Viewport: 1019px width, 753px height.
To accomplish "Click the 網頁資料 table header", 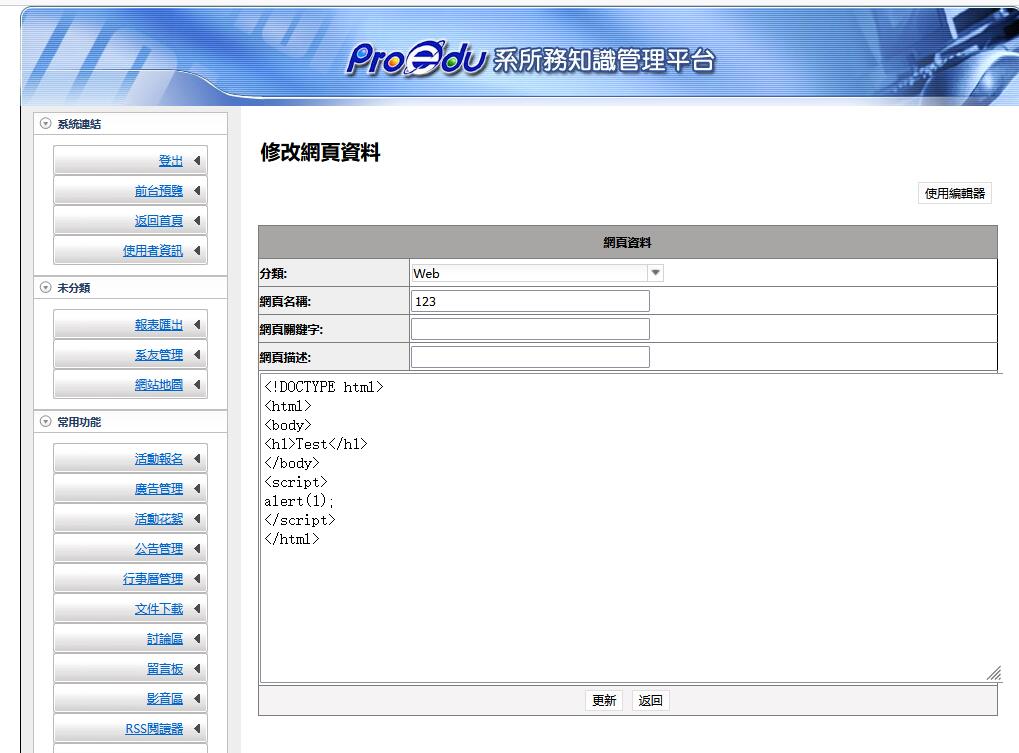I will 627,242.
